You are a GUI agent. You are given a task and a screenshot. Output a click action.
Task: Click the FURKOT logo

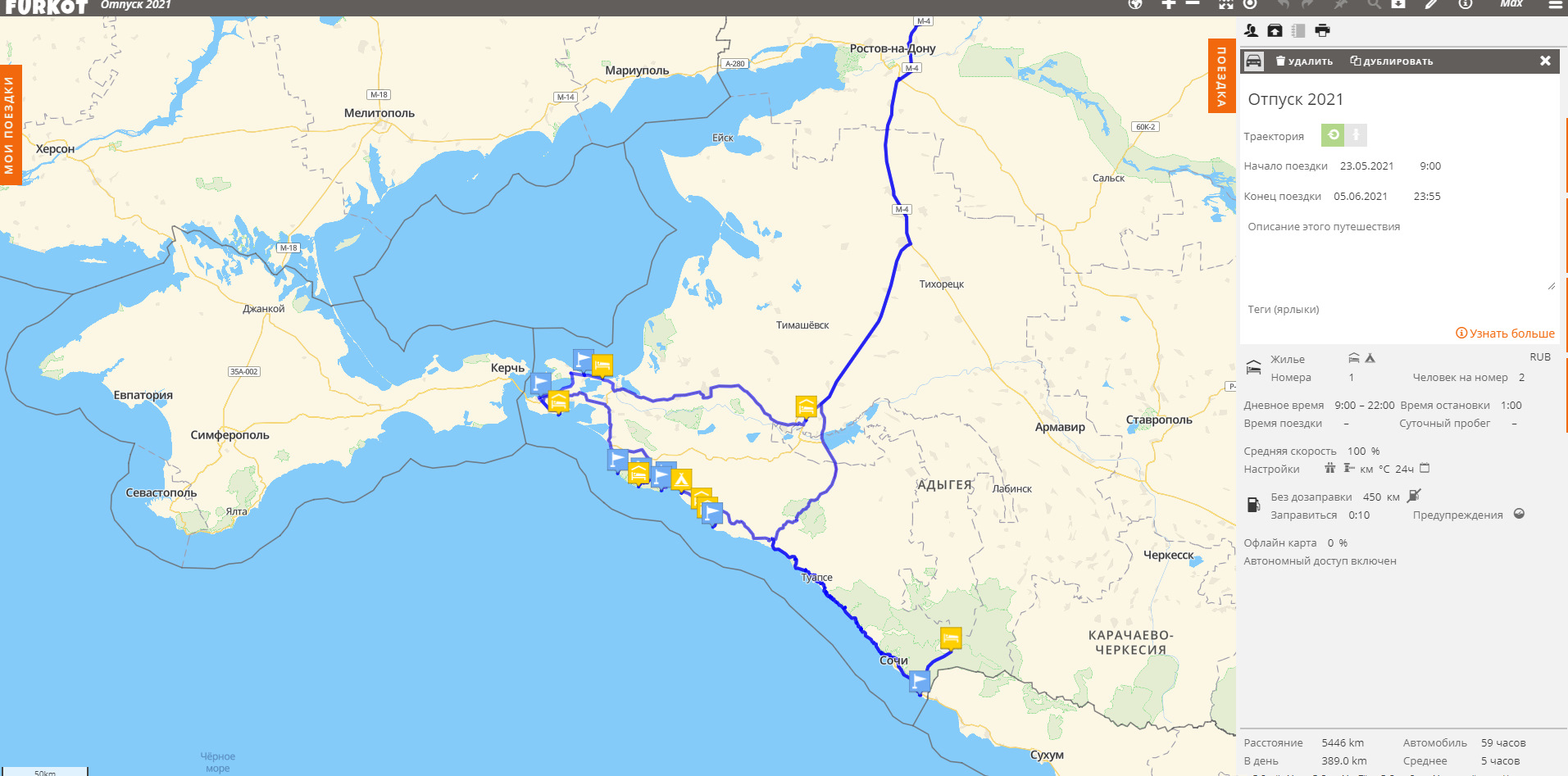[46, 6]
